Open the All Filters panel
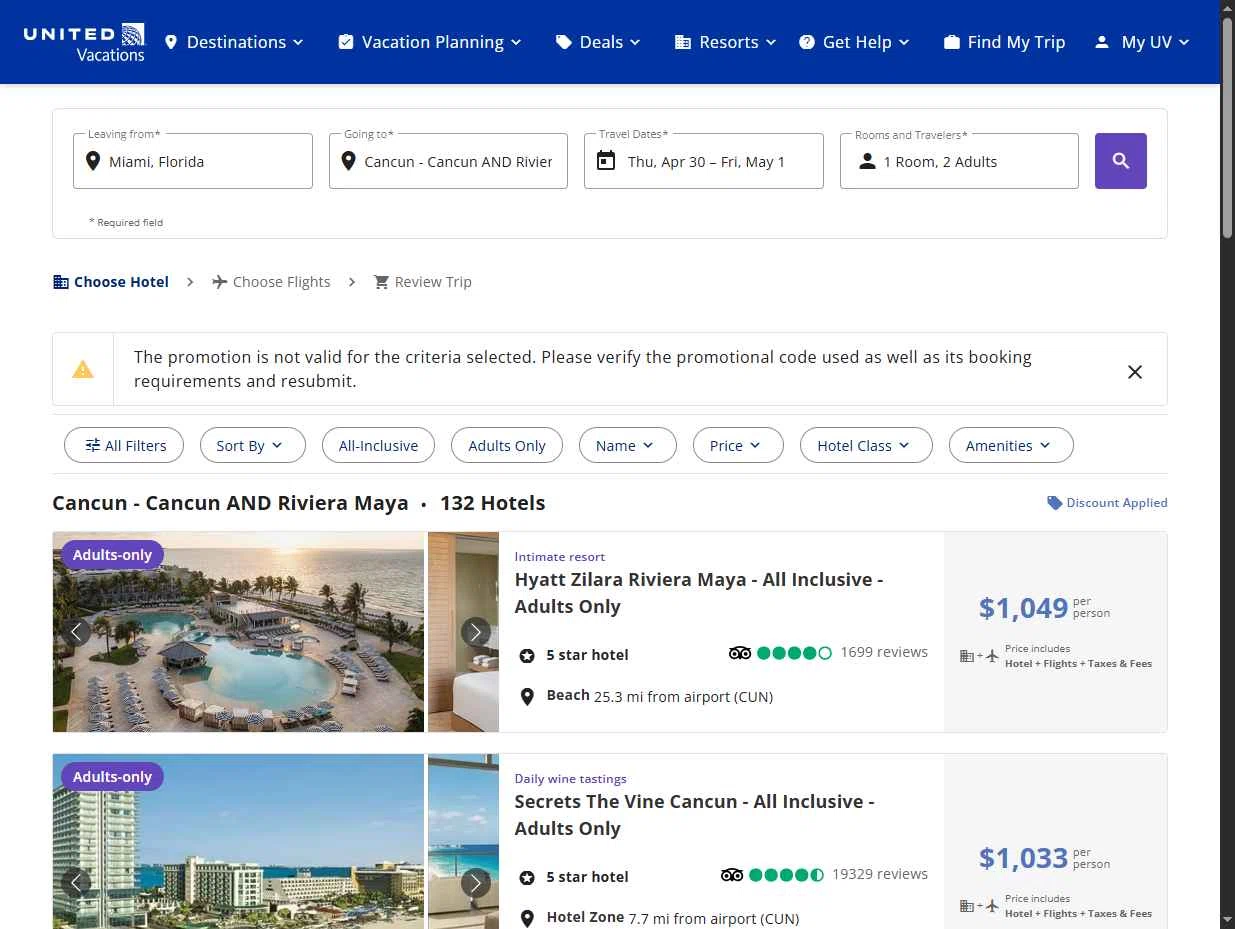The image size is (1235, 929). [x=124, y=446]
